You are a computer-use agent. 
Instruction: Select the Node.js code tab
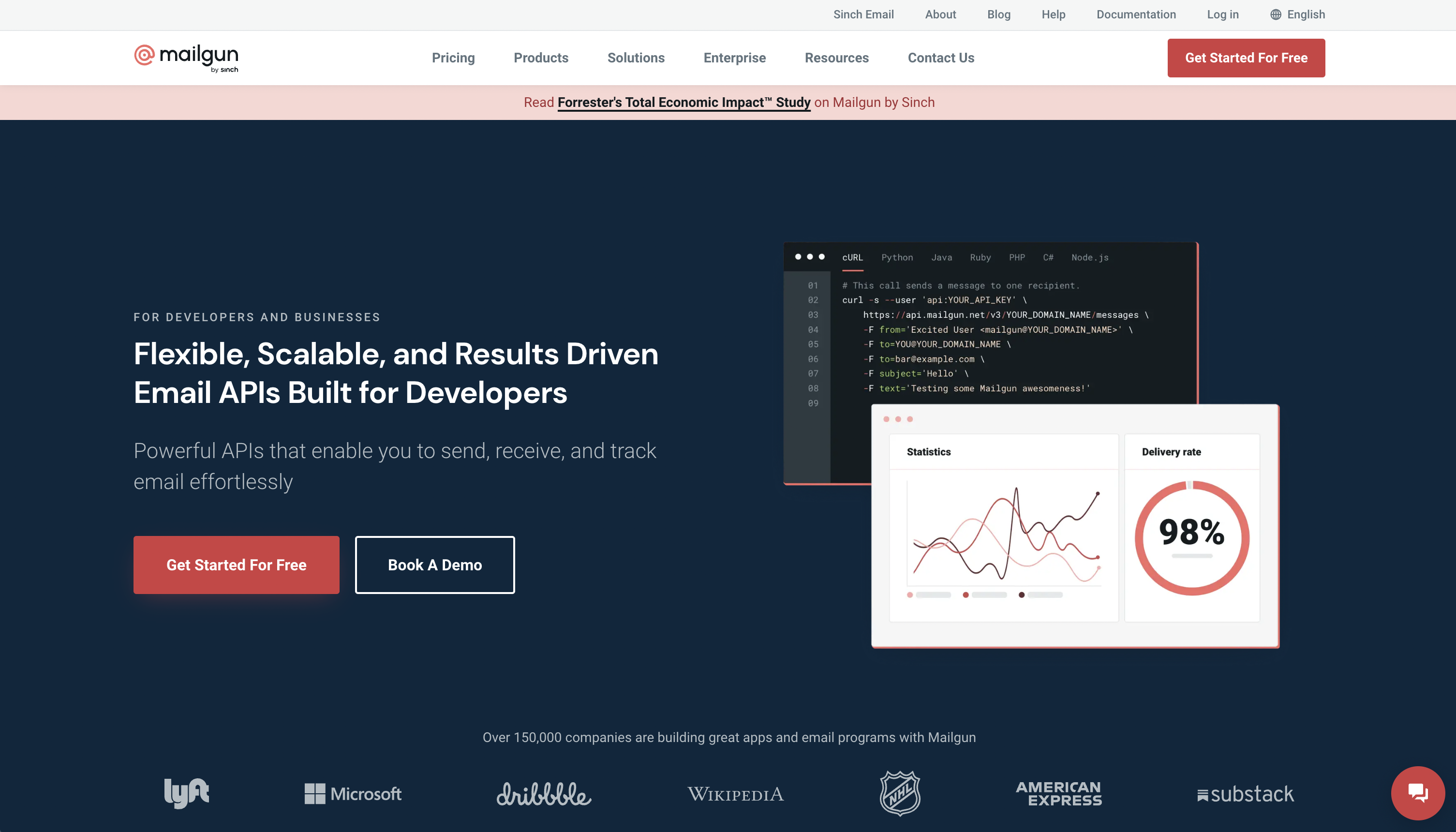click(x=1089, y=258)
